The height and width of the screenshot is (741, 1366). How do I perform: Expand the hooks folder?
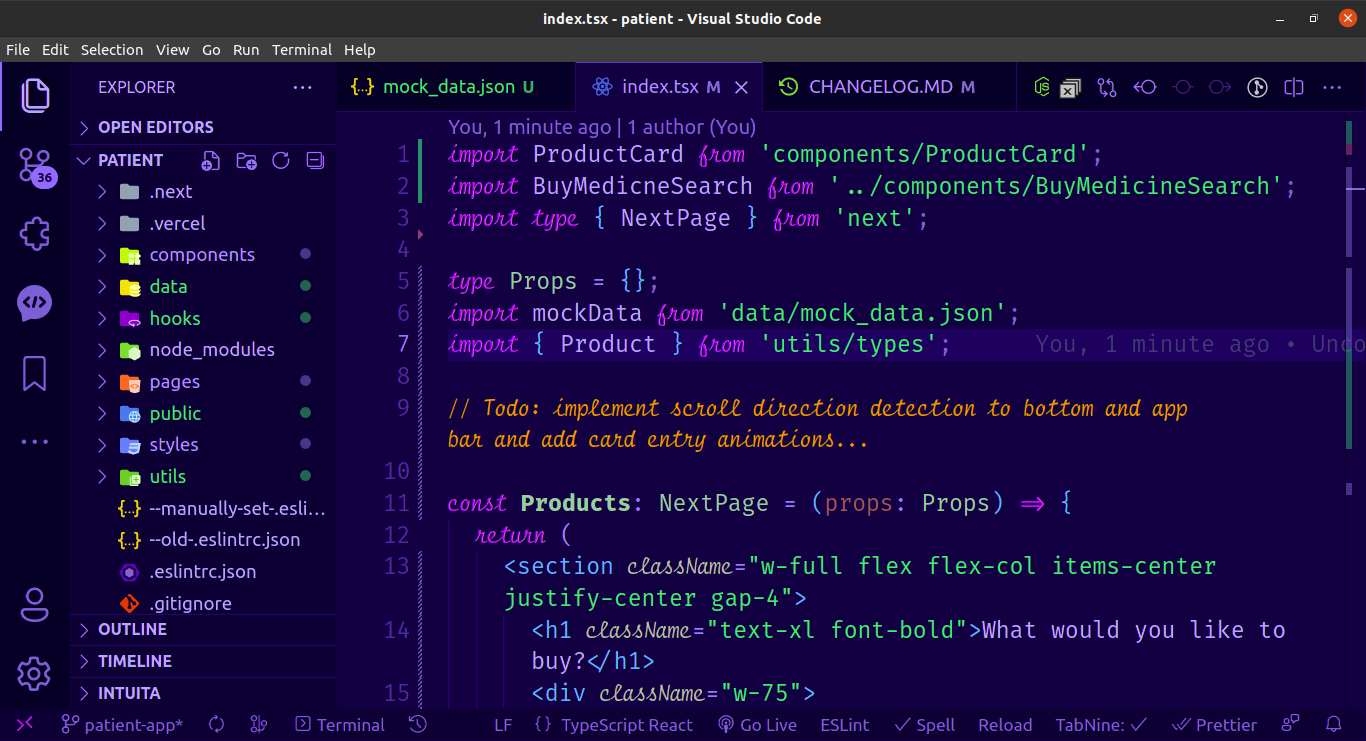(203, 319)
